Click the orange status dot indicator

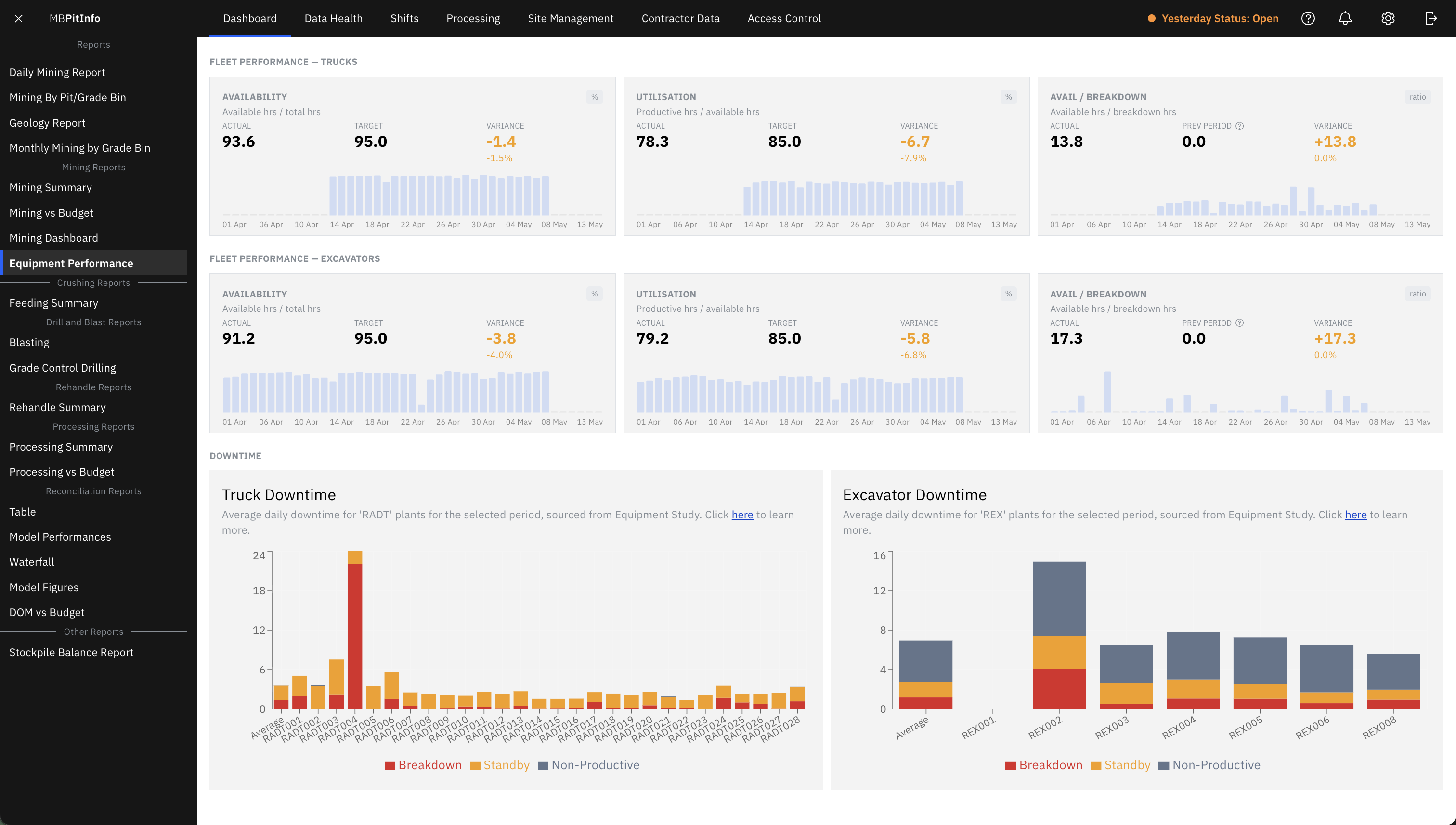click(1152, 18)
